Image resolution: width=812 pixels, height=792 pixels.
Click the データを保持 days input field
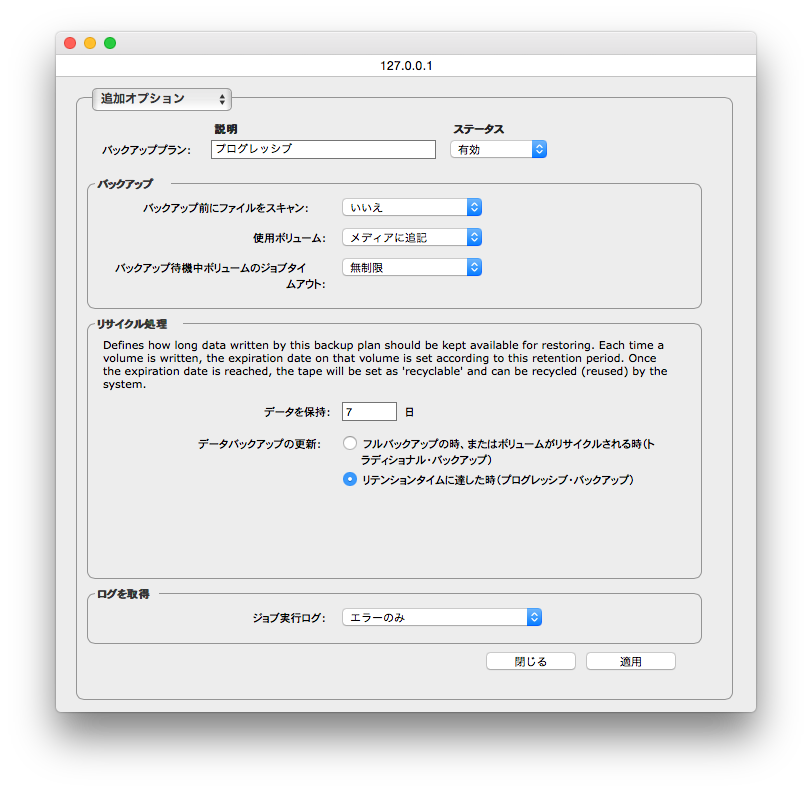tap(369, 411)
